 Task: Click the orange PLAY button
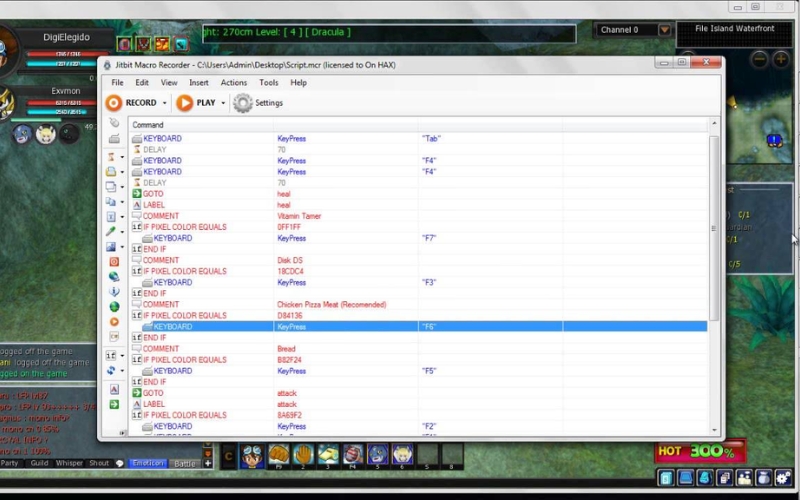coord(196,103)
